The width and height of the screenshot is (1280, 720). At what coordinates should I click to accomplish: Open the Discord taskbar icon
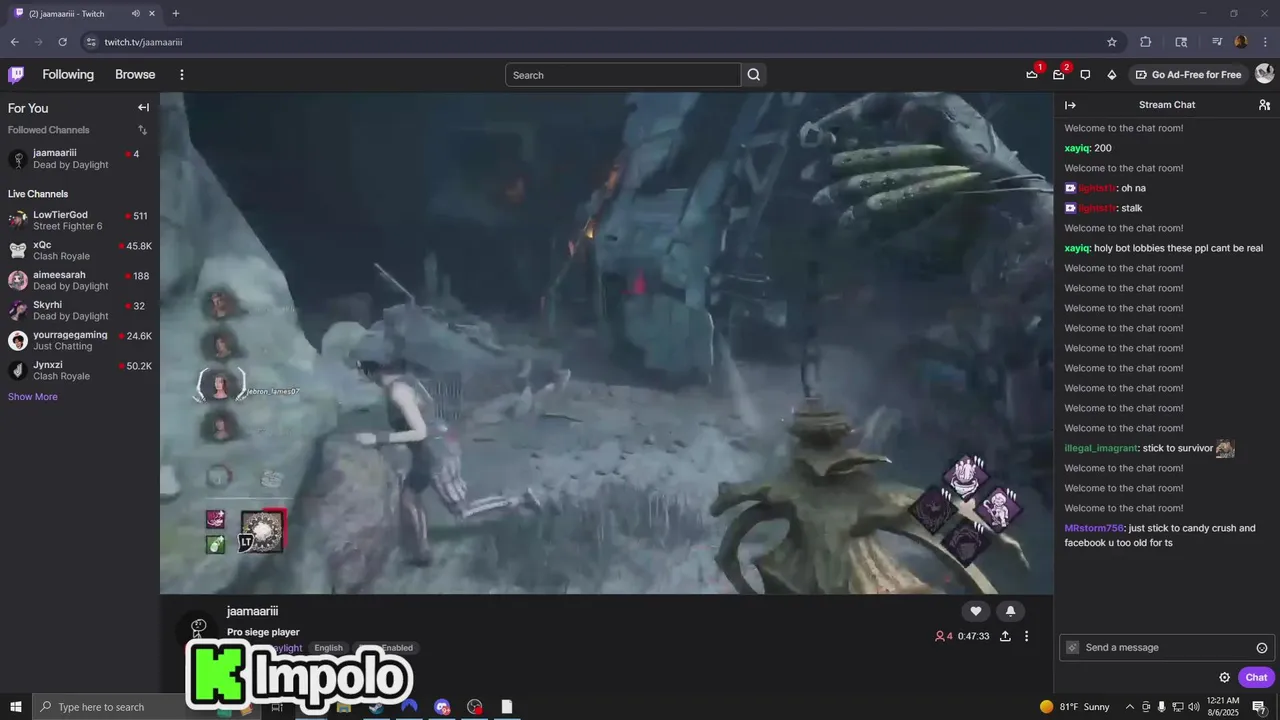(442, 707)
